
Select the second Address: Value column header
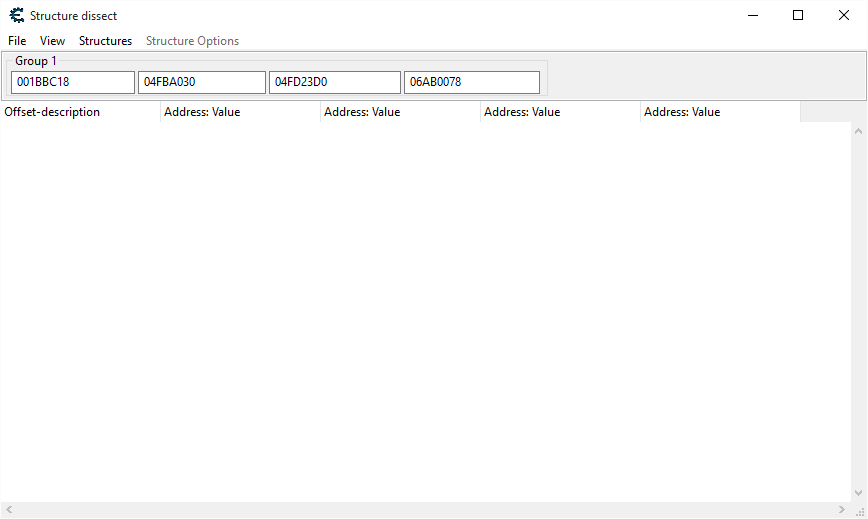400,112
